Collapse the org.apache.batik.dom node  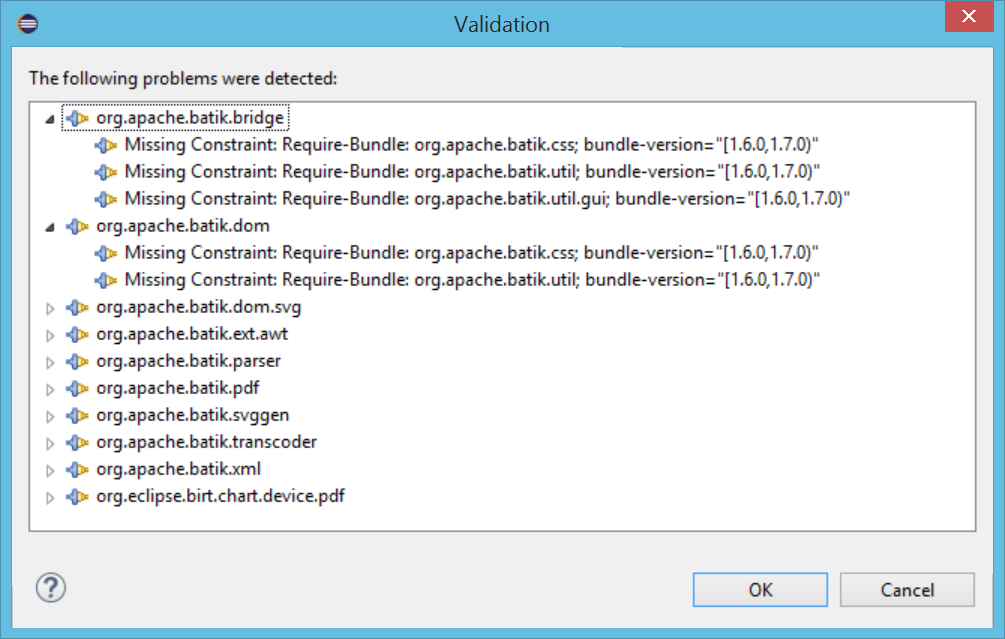coord(51,226)
